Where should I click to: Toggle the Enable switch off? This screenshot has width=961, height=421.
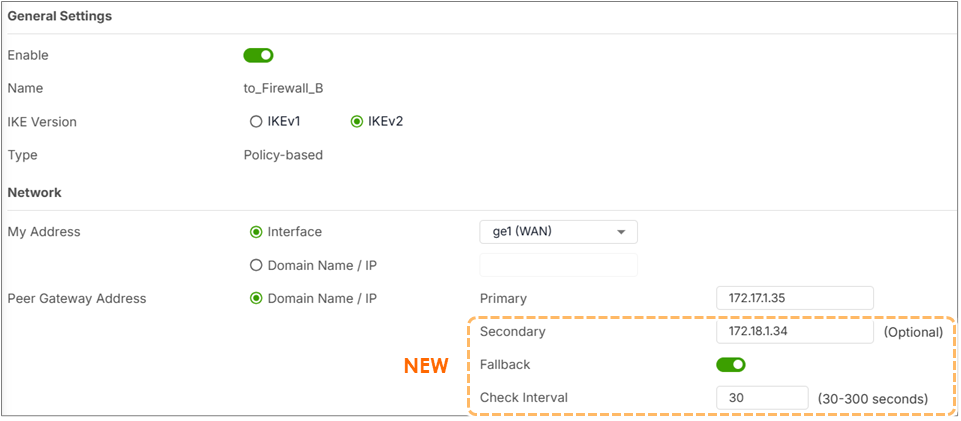[258, 55]
